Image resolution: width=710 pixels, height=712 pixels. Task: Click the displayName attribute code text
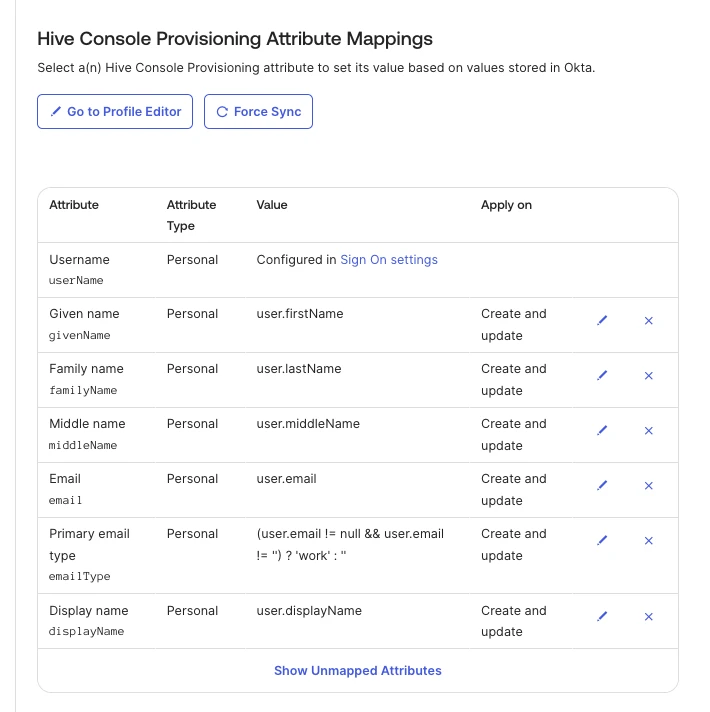86,631
